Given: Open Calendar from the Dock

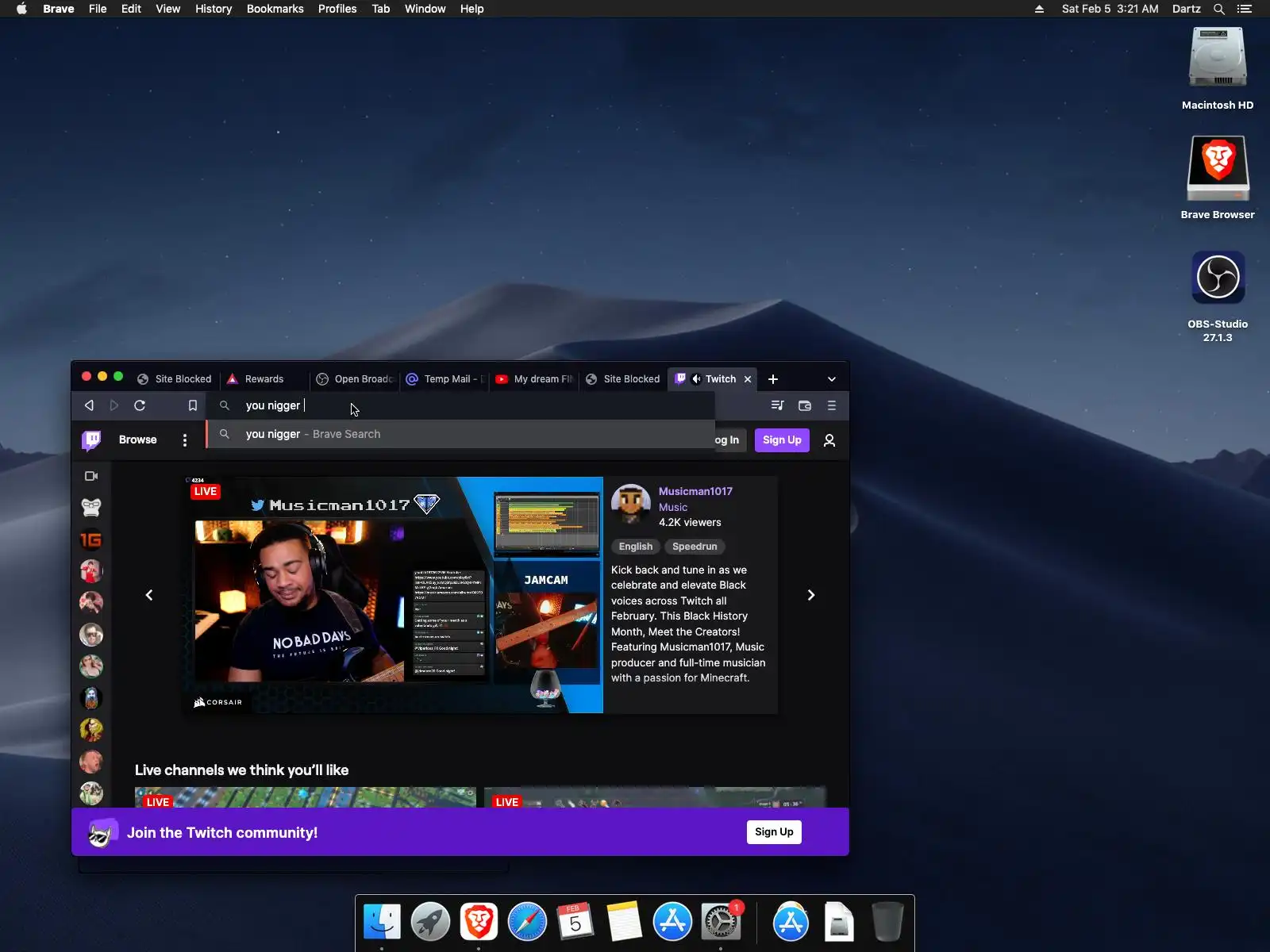Looking at the screenshot, I should pos(575,922).
